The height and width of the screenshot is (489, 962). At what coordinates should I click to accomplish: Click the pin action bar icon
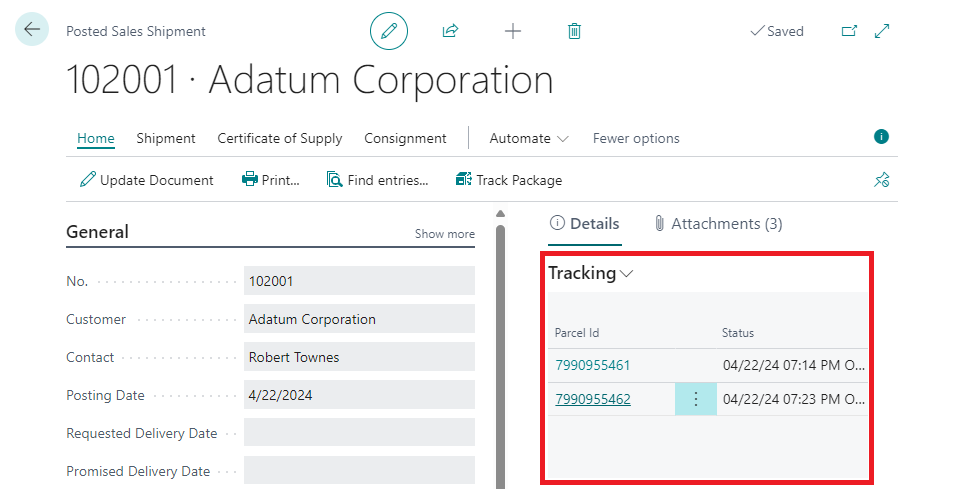tap(881, 180)
